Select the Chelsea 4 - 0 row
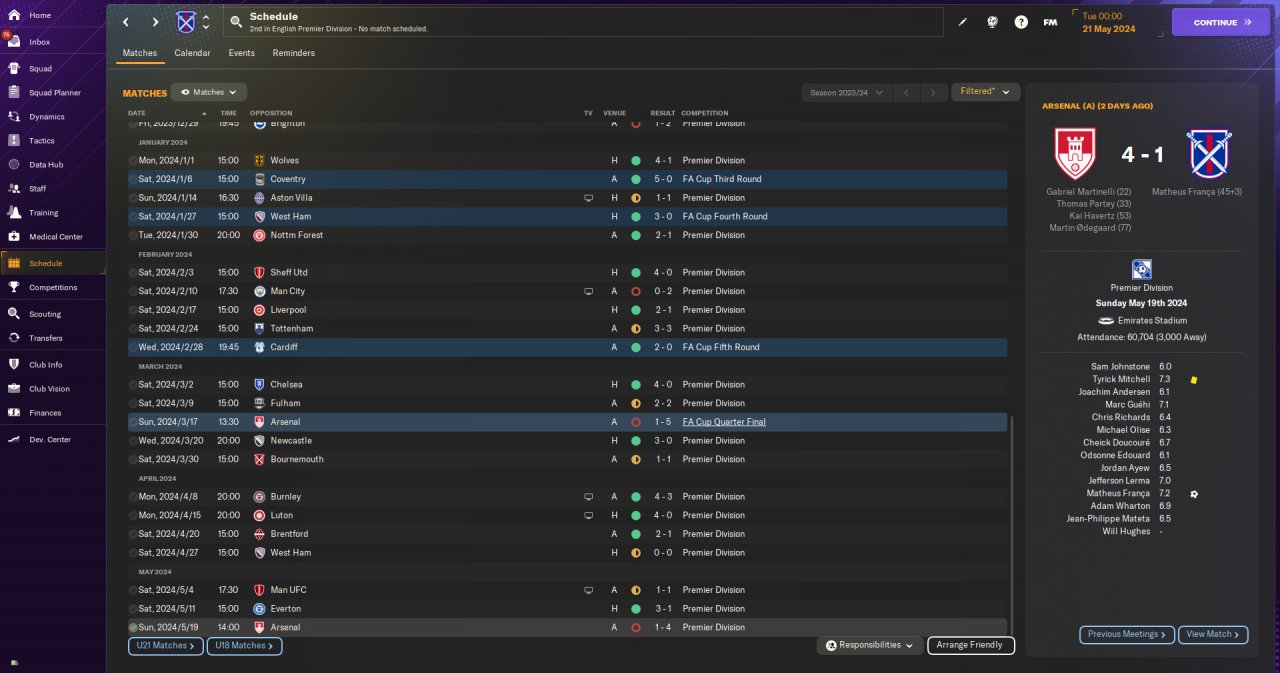1280x673 pixels. click(x=566, y=384)
